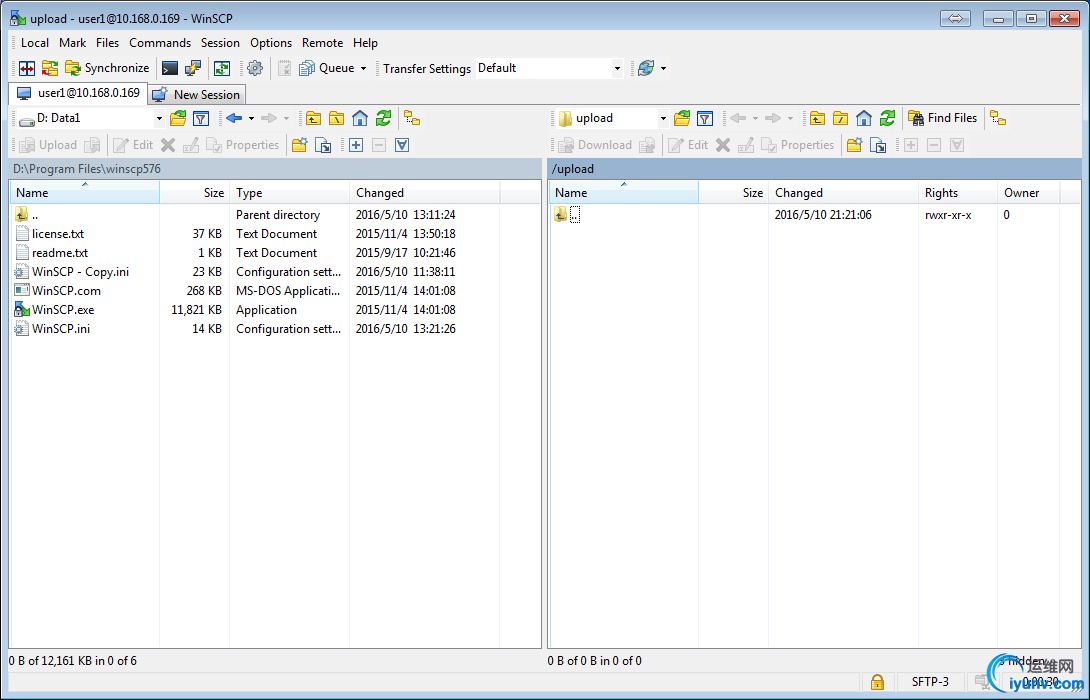Click the Find Files button
The height and width of the screenshot is (700, 1090).
943,119
